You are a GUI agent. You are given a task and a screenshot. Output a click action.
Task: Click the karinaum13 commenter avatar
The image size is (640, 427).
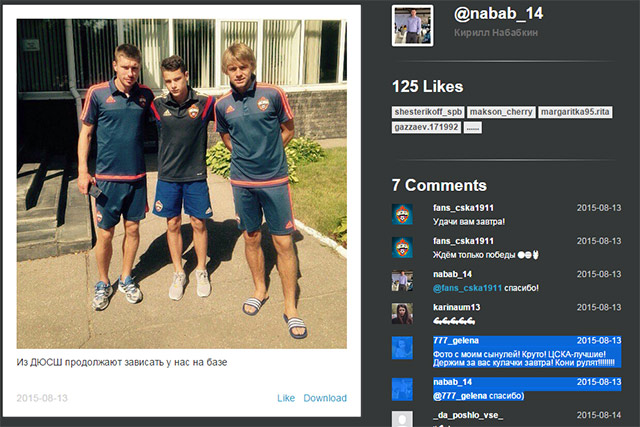click(x=402, y=314)
